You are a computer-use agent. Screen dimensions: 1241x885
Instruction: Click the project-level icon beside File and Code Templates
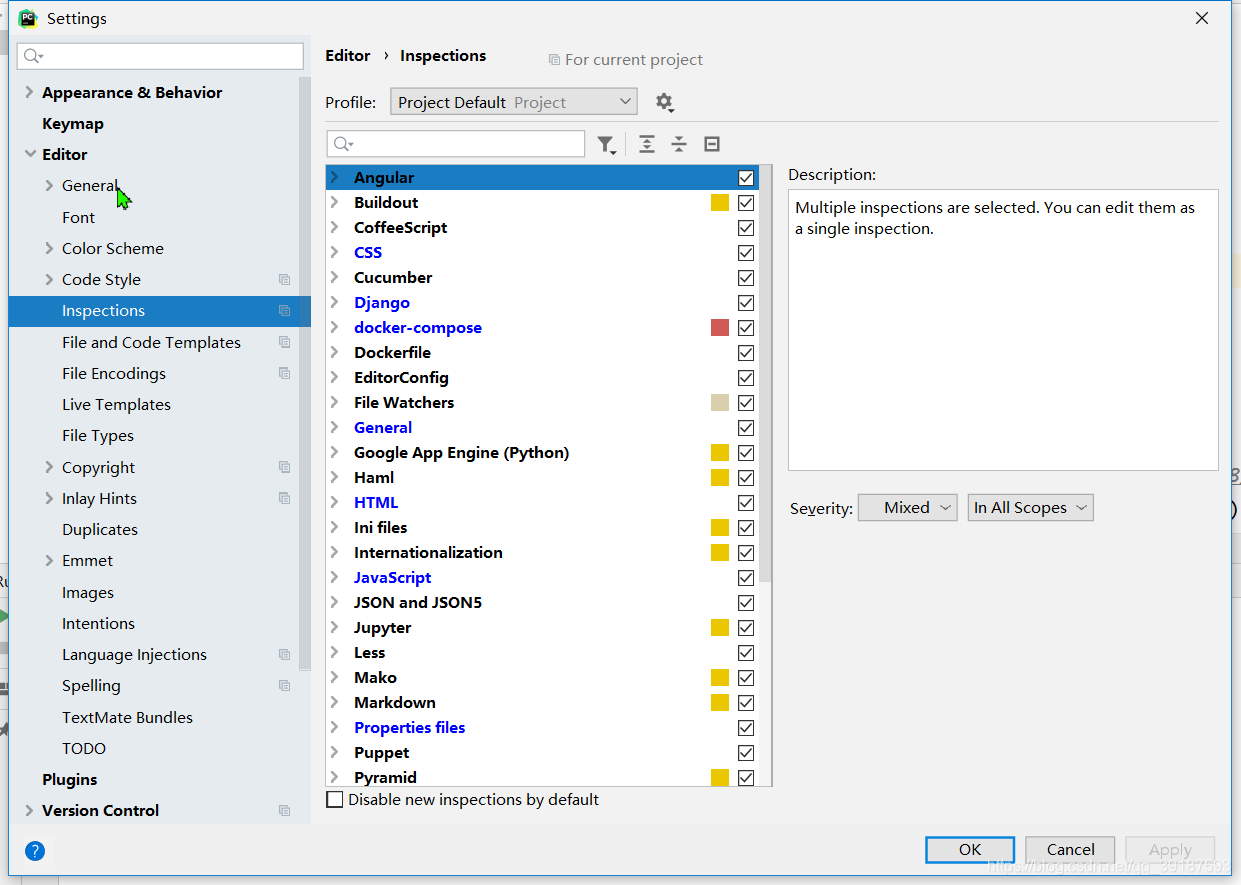pos(285,342)
